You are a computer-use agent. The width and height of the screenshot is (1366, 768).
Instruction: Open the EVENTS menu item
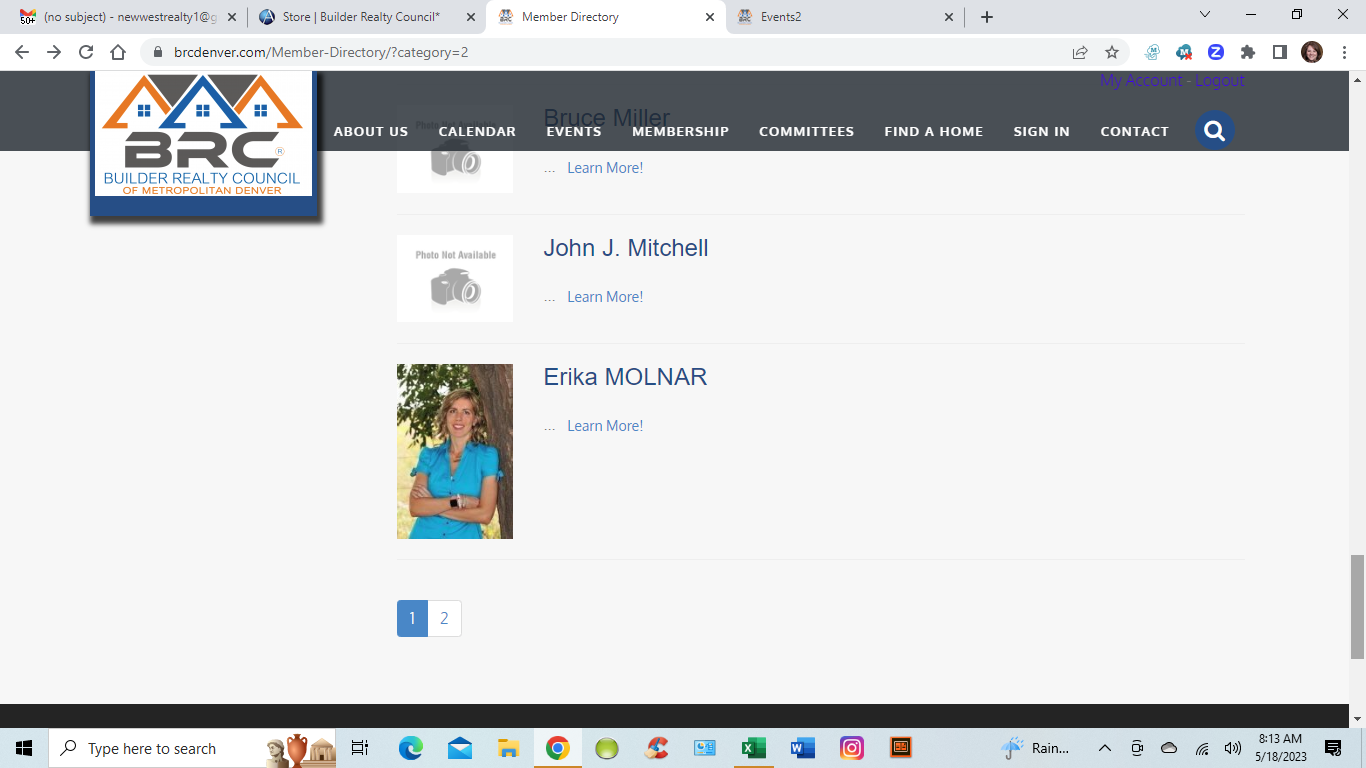click(x=574, y=131)
